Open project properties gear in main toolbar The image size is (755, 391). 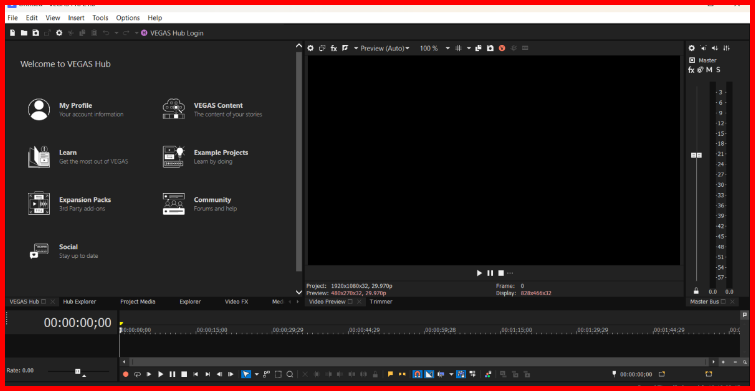tap(59, 33)
